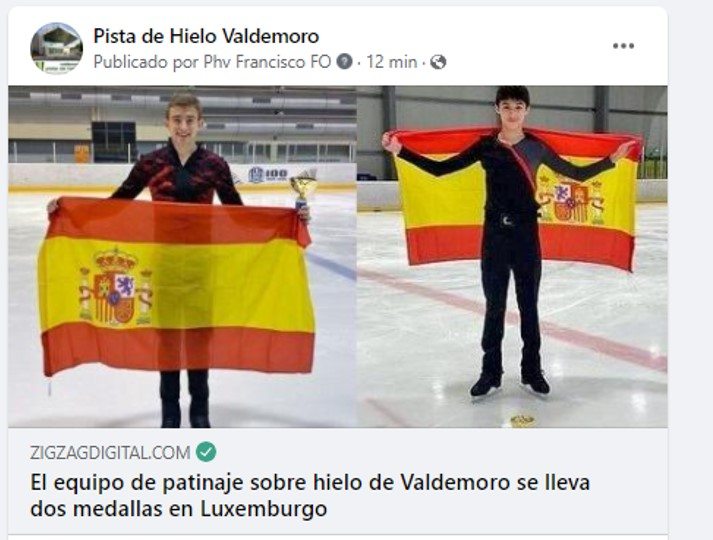Click the 12 min post timestamp
Screen dimensions: 713x540
pyautogui.click(x=392, y=62)
